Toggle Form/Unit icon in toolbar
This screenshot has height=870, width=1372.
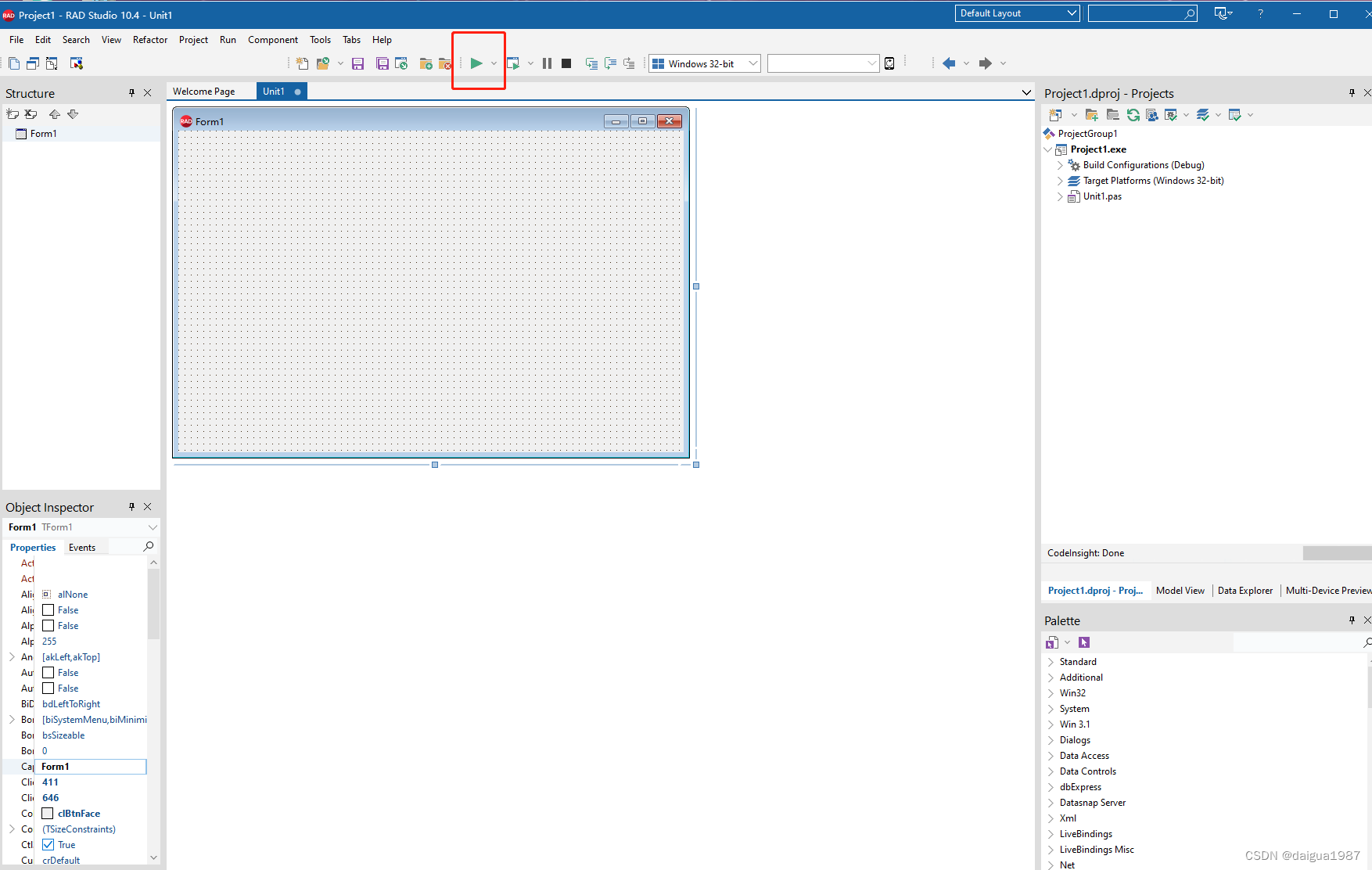[52, 63]
